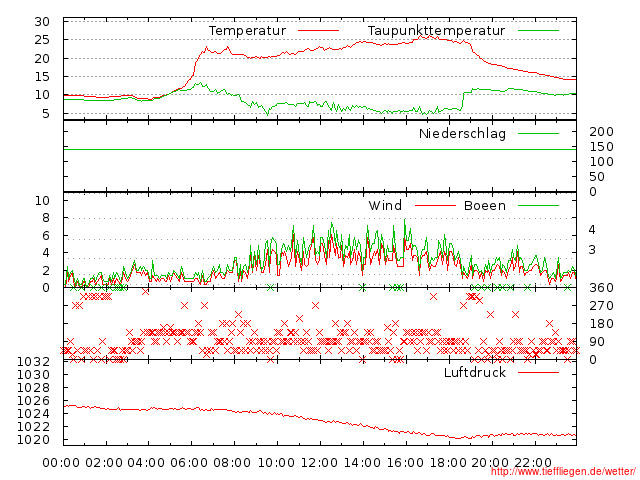The height and width of the screenshot is (480, 640).
Task: Click the 06:00 time axis label
Action: pyautogui.click(x=189, y=463)
